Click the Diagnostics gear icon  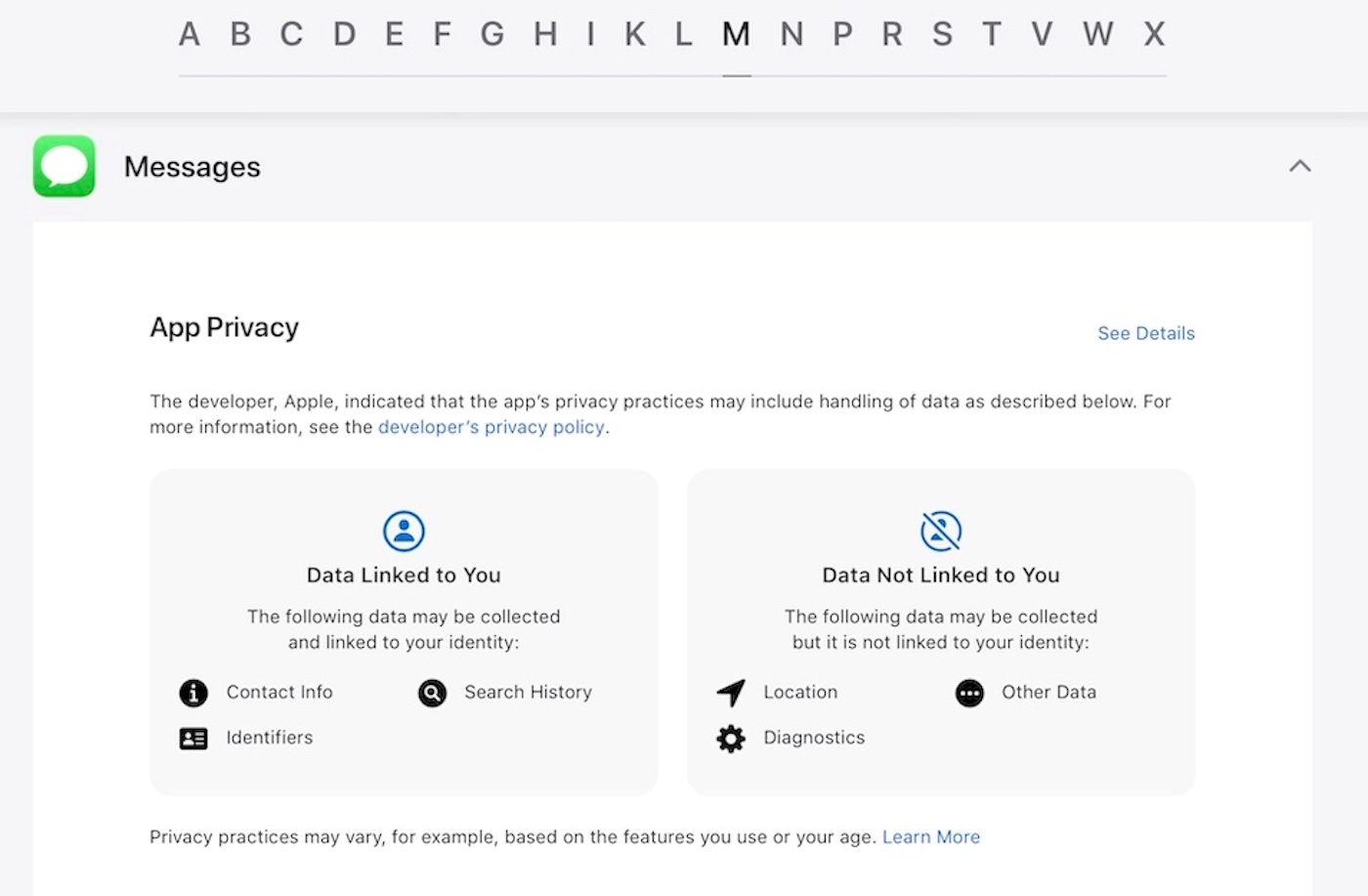tap(731, 739)
